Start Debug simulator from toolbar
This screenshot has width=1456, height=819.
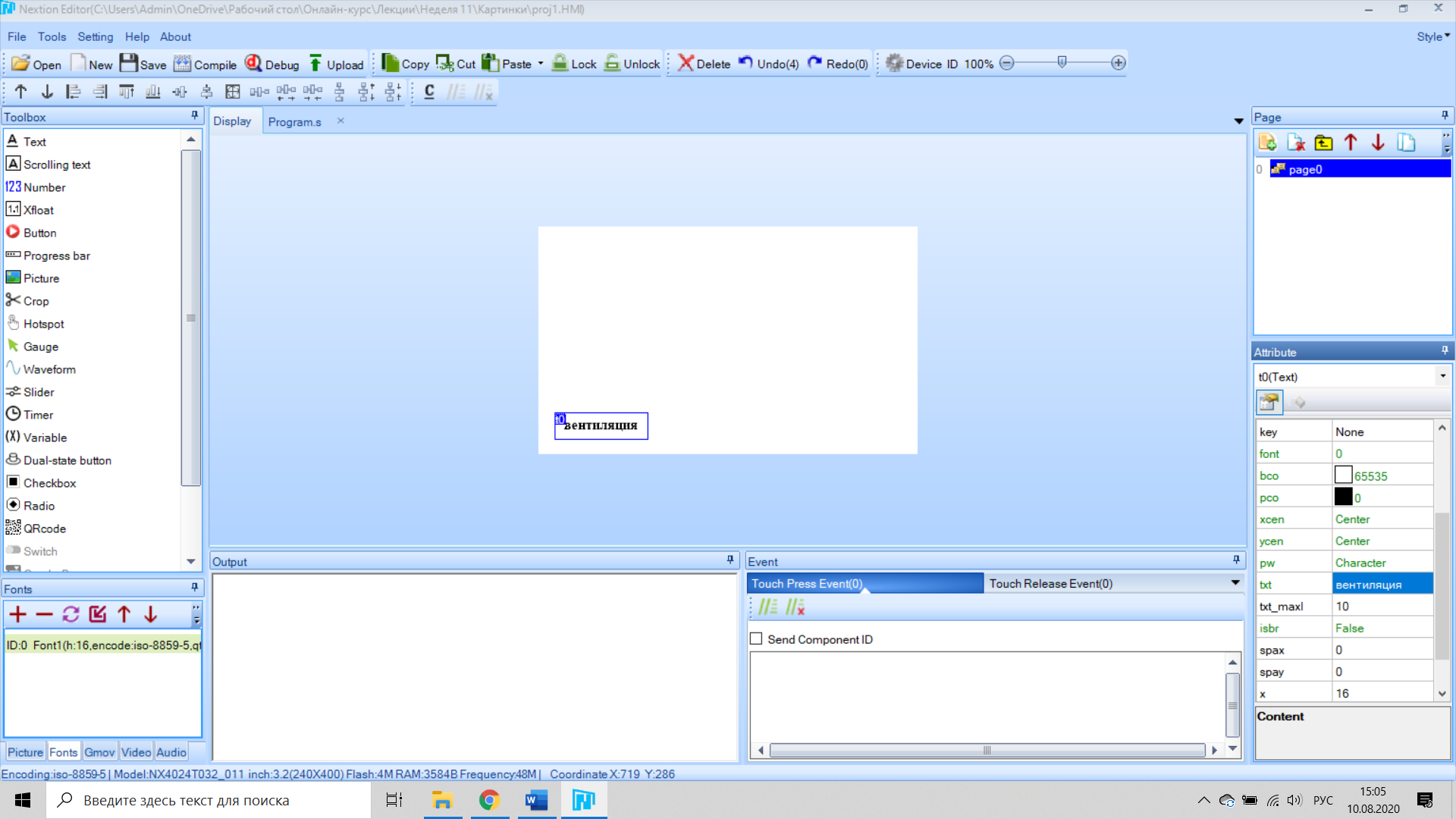click(253, 64)
